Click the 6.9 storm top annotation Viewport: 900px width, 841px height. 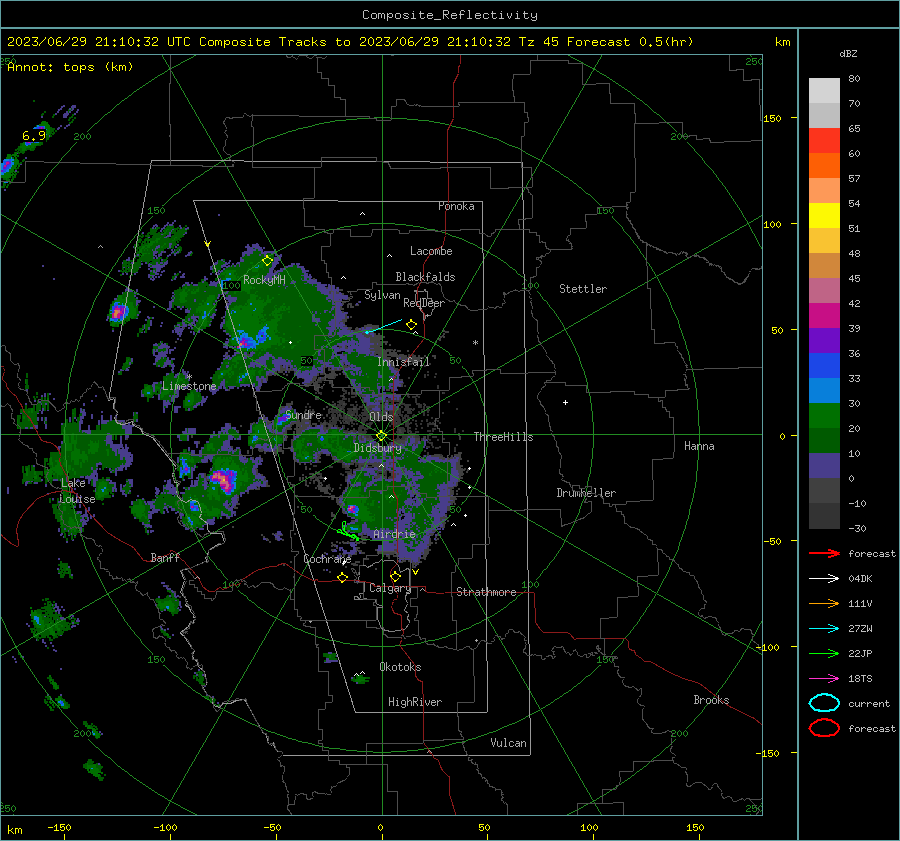[x=34, y=136]
